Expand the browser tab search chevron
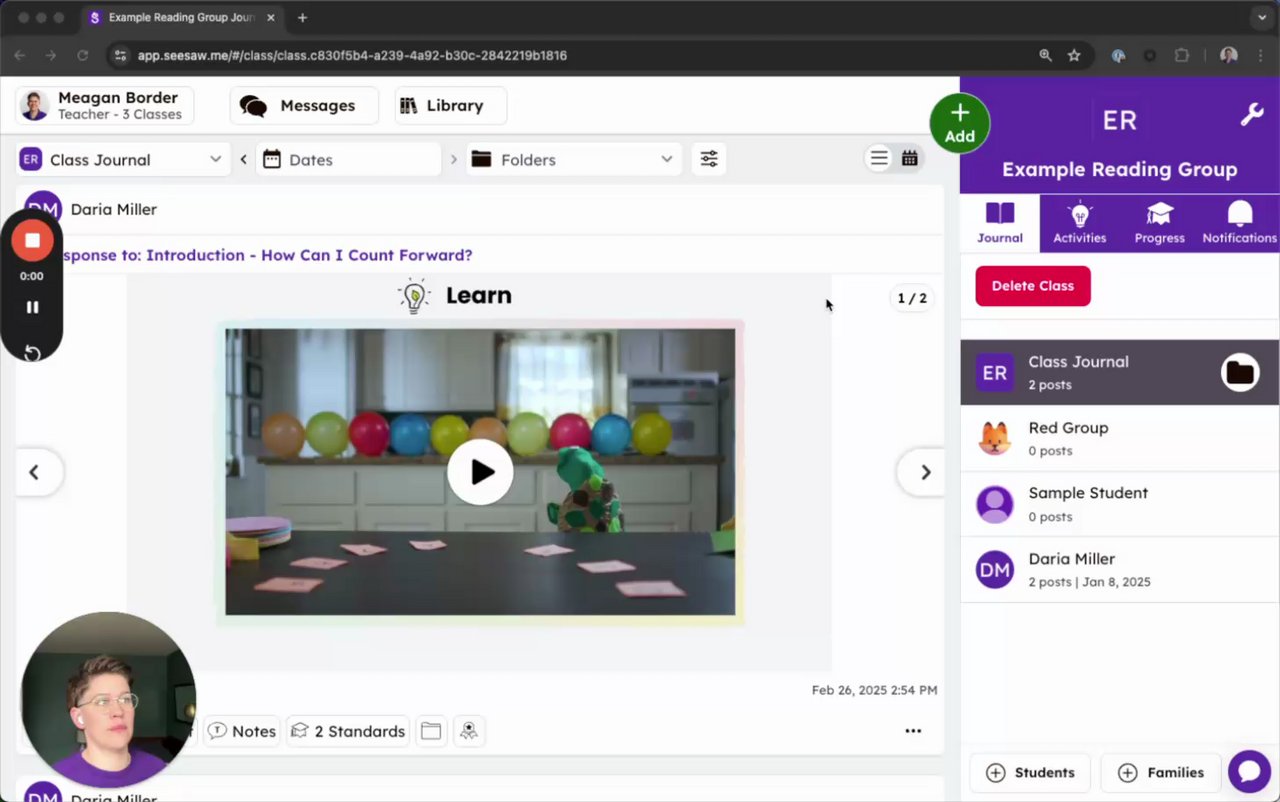 click(x=1261, y=18)
